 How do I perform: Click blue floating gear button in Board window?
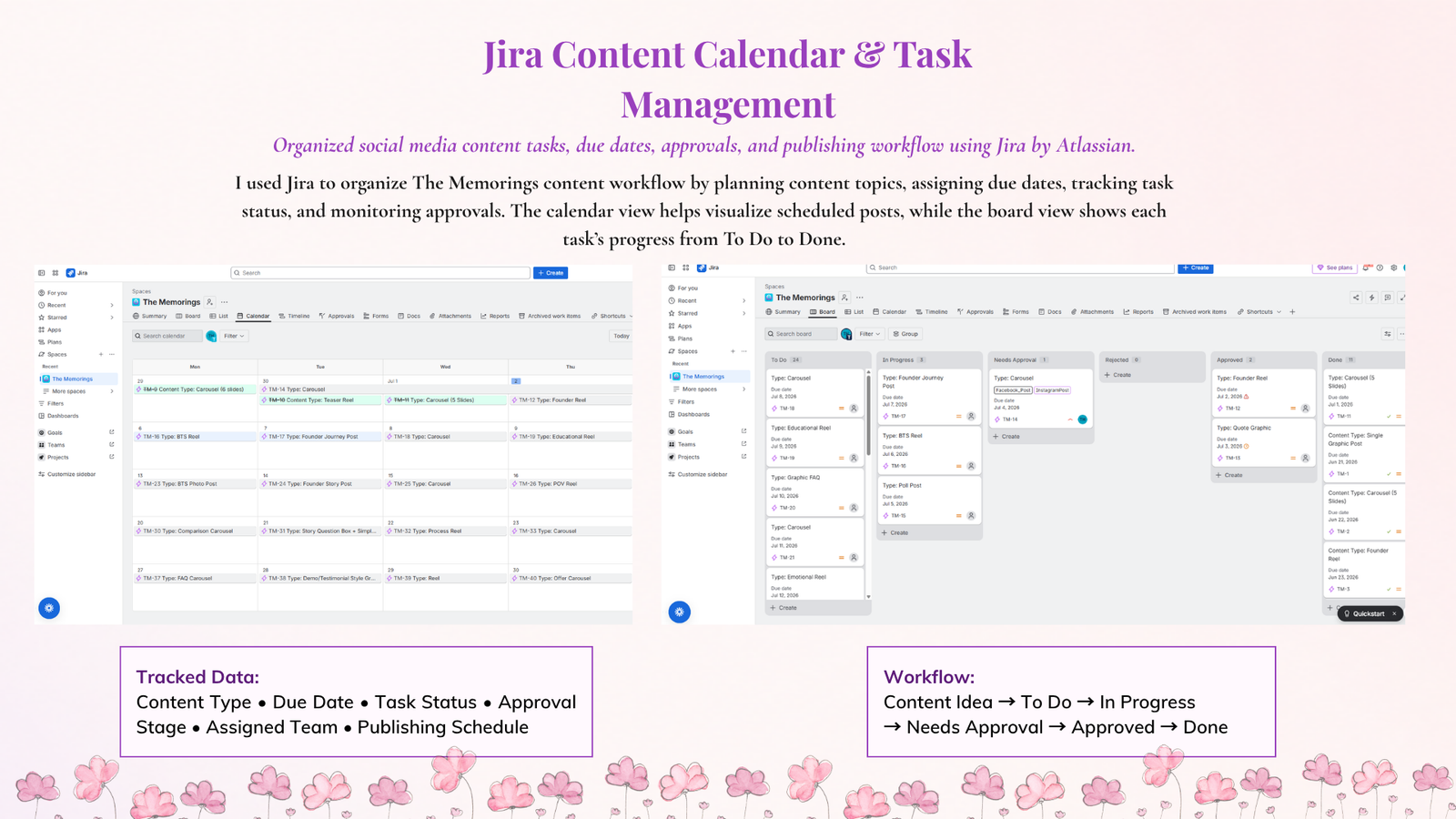click(680, 612)
